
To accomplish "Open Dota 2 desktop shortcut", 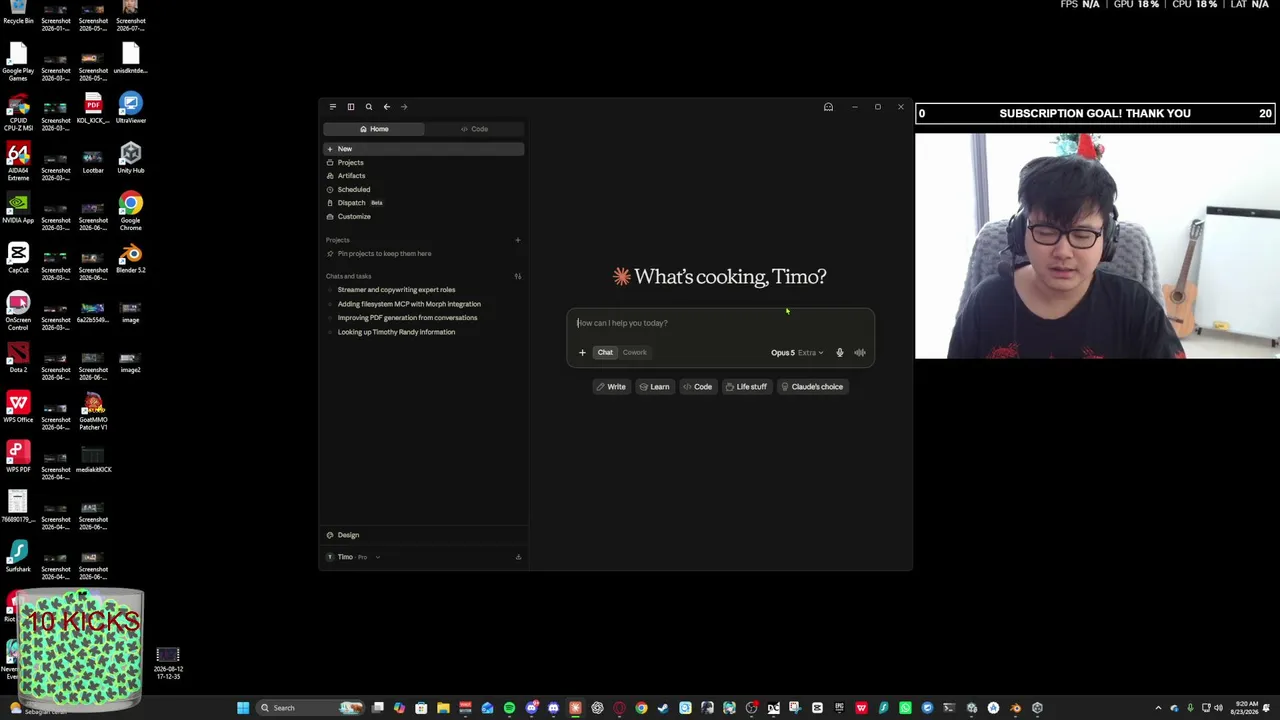I will [x=18, y=358].
